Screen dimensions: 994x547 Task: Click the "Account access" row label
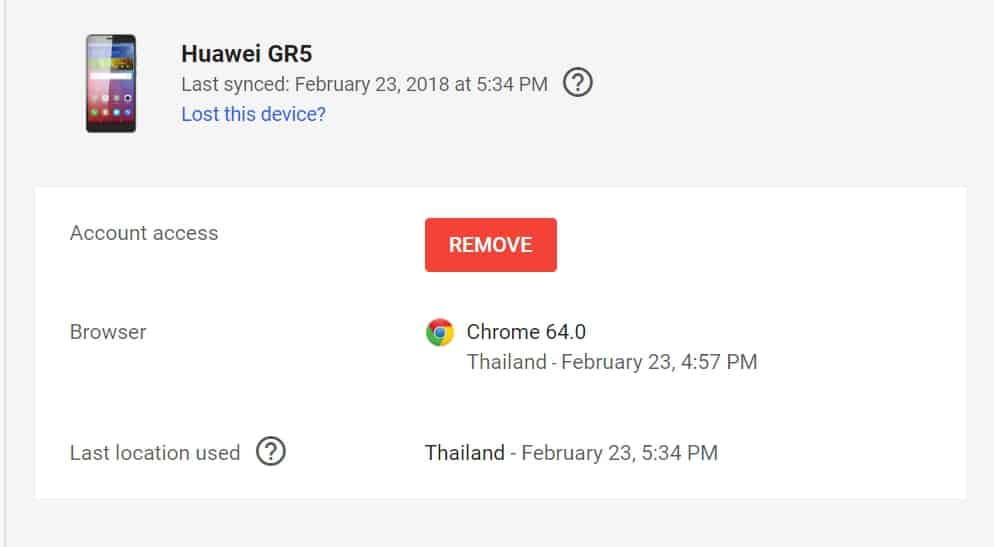click(x=144, y=233)
